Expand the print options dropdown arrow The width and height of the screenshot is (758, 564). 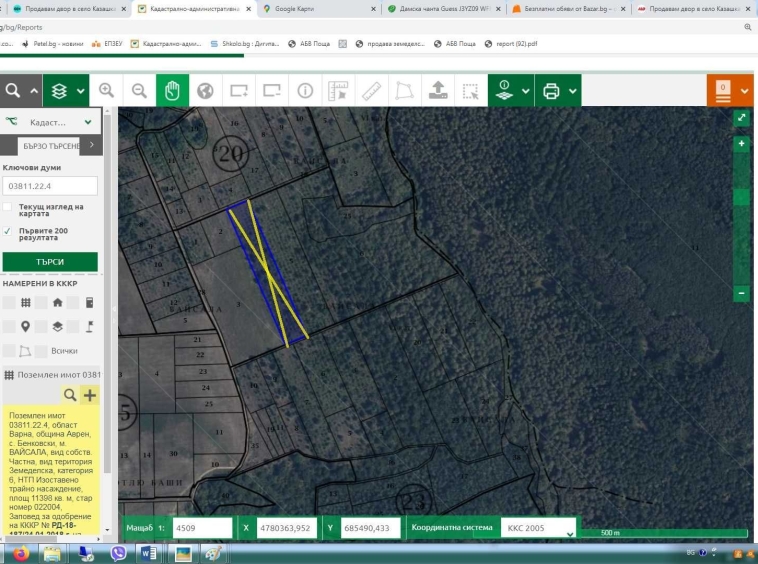click(572, 91)
